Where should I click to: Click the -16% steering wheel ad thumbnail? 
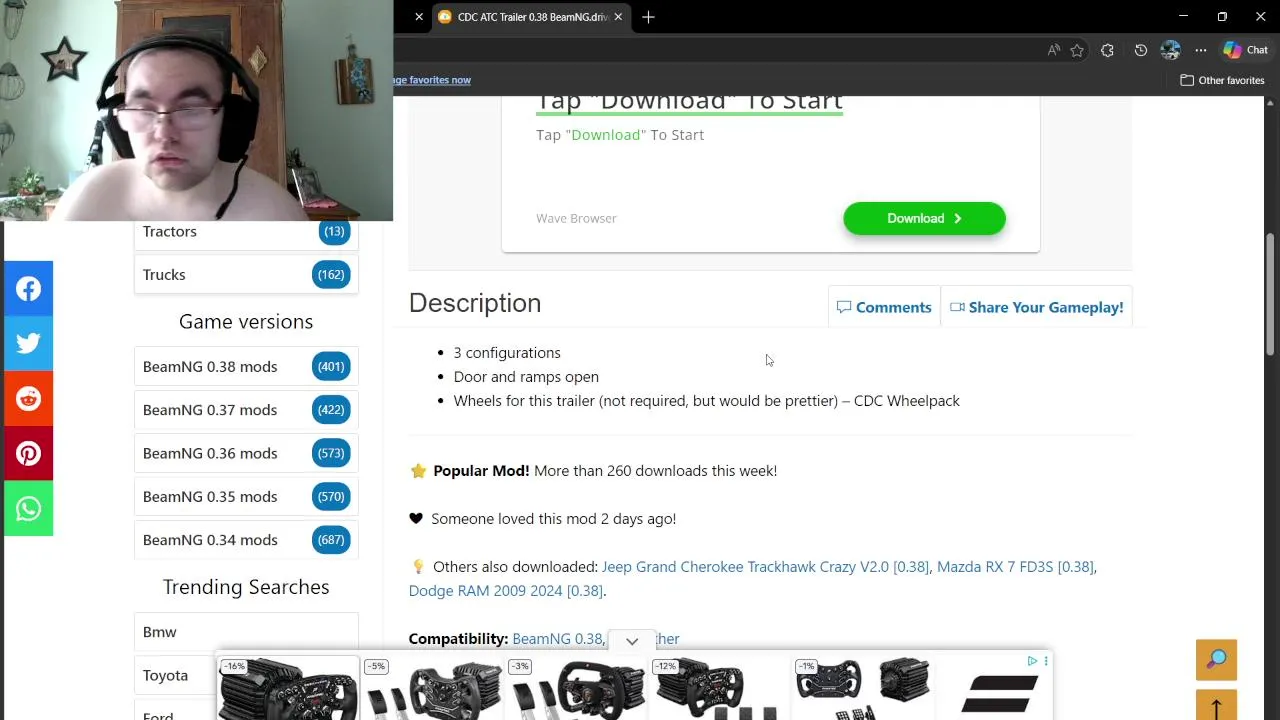coord(288,688)
